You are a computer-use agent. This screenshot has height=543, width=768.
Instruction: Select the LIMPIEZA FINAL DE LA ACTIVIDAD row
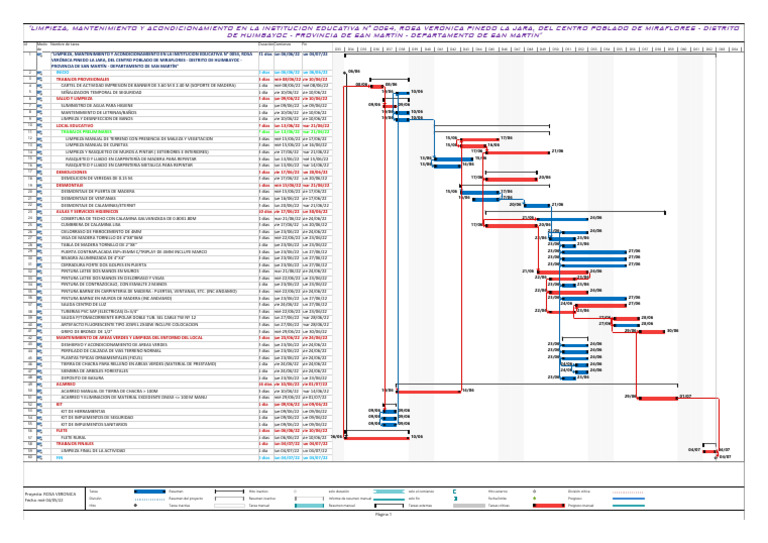178,450
